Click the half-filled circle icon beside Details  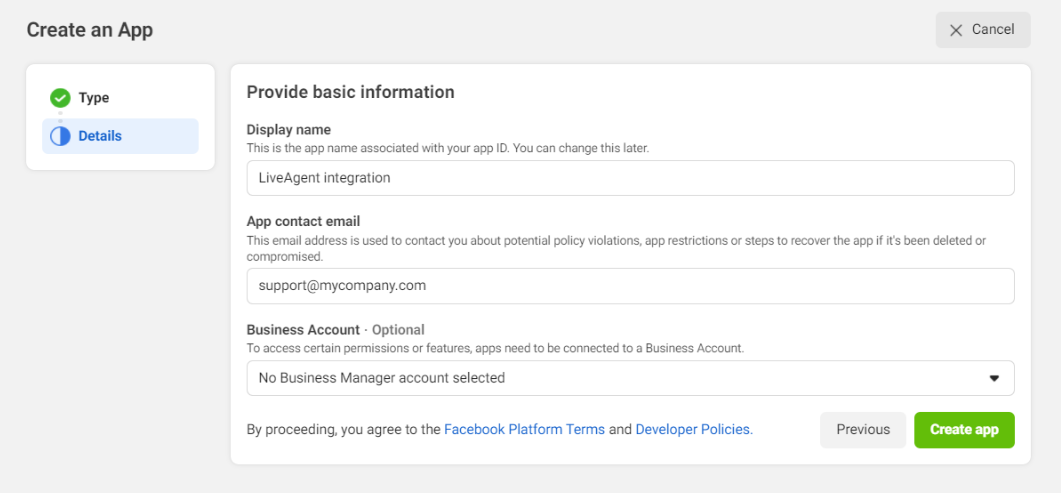60,136
